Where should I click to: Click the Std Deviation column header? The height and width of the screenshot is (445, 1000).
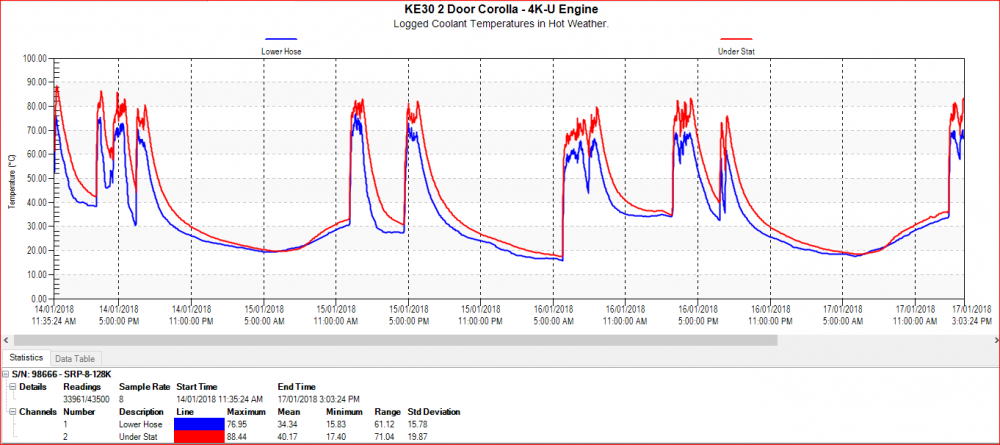(x=434, y=412)
